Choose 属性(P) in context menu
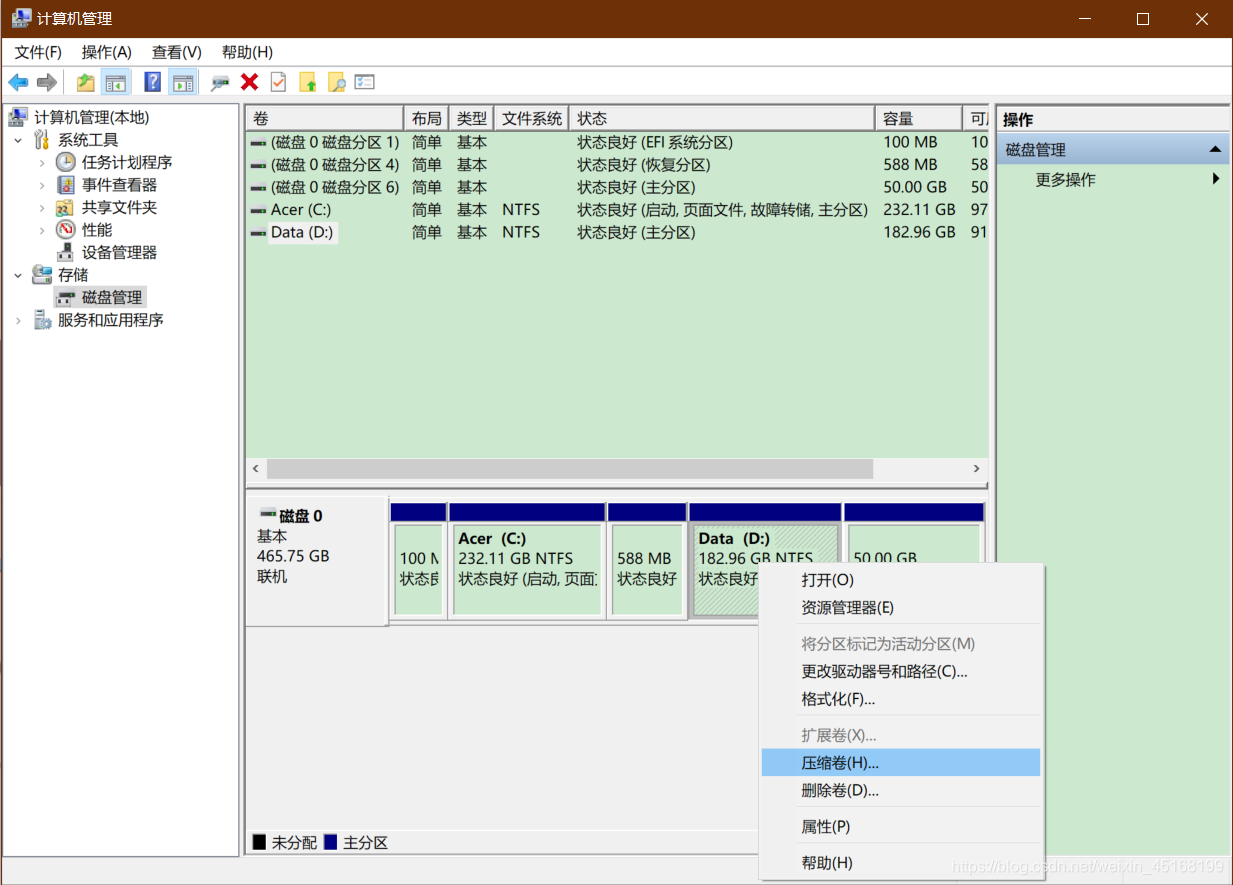This screenshot has width=1233, height=885. (x=900, y=827)
